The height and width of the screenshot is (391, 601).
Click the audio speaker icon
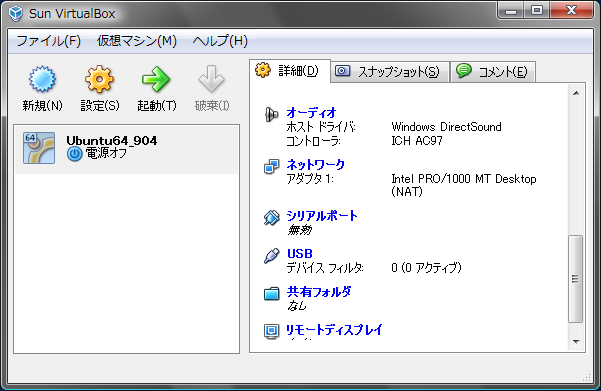coord(271,115)
